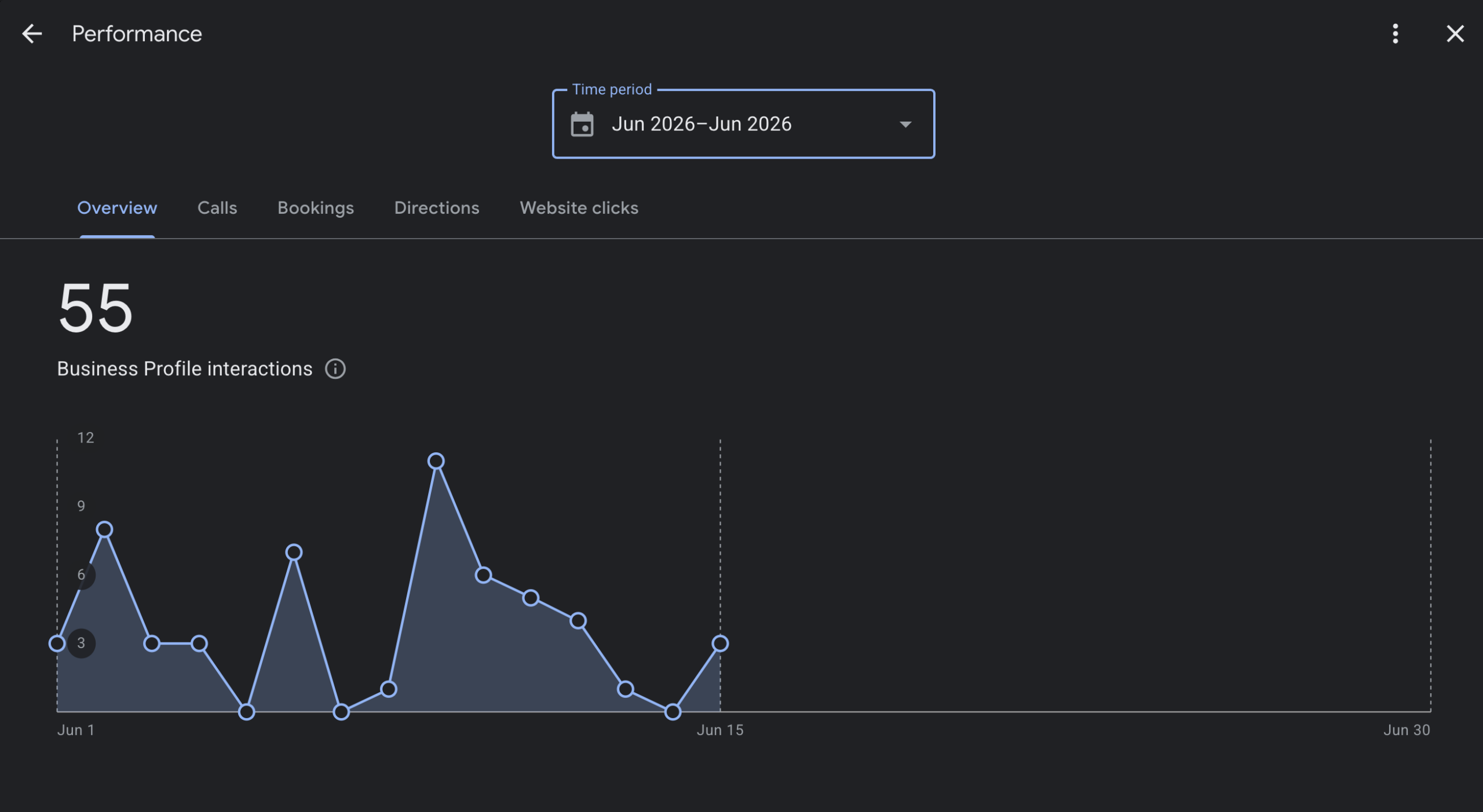
Task: Select the Overview tab
Action: coord(117,208)
